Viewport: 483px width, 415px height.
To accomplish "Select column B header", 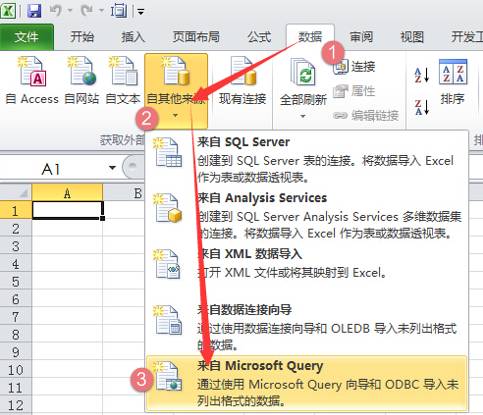I will (x=124, y=193).
